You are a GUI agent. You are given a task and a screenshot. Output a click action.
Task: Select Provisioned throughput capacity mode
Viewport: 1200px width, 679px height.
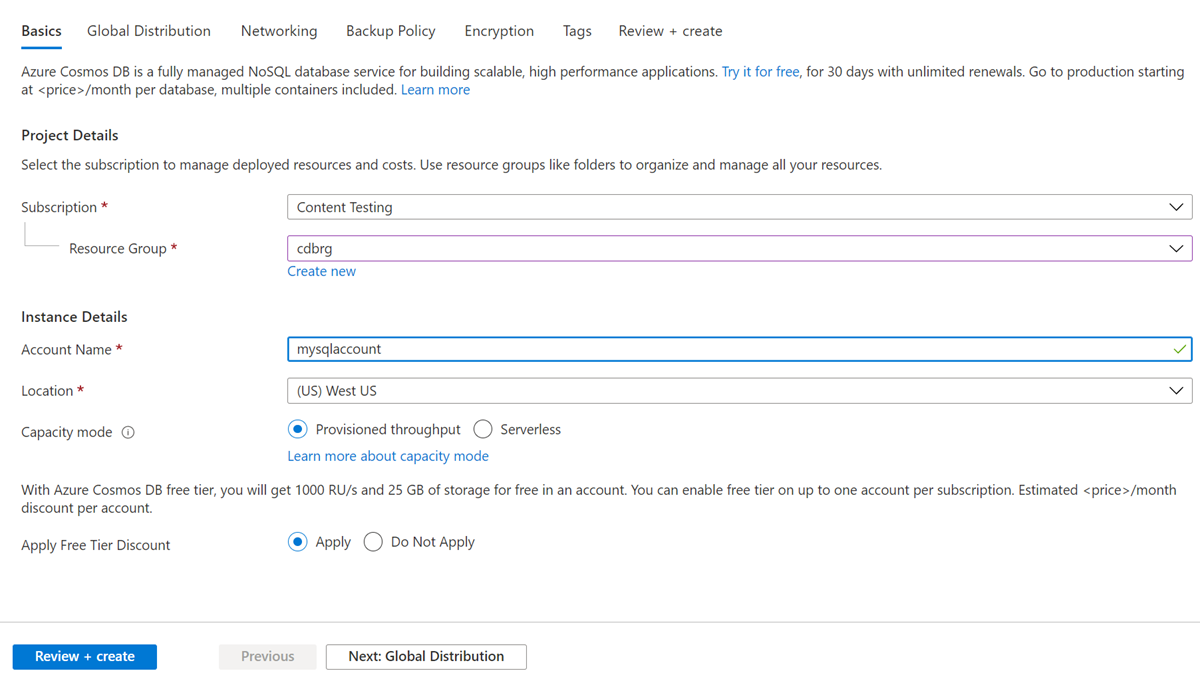tap(297, 429)
